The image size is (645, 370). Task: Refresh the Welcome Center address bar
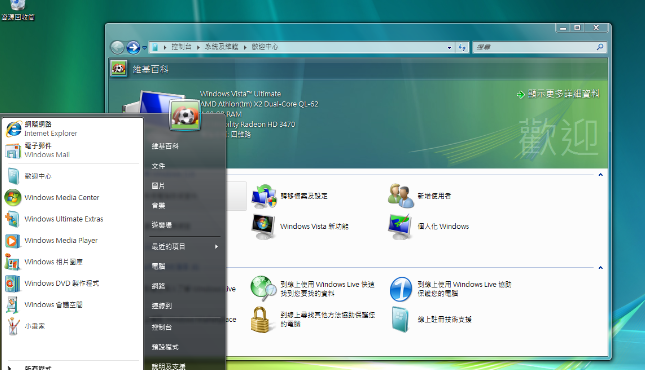(x=462, y=47)
